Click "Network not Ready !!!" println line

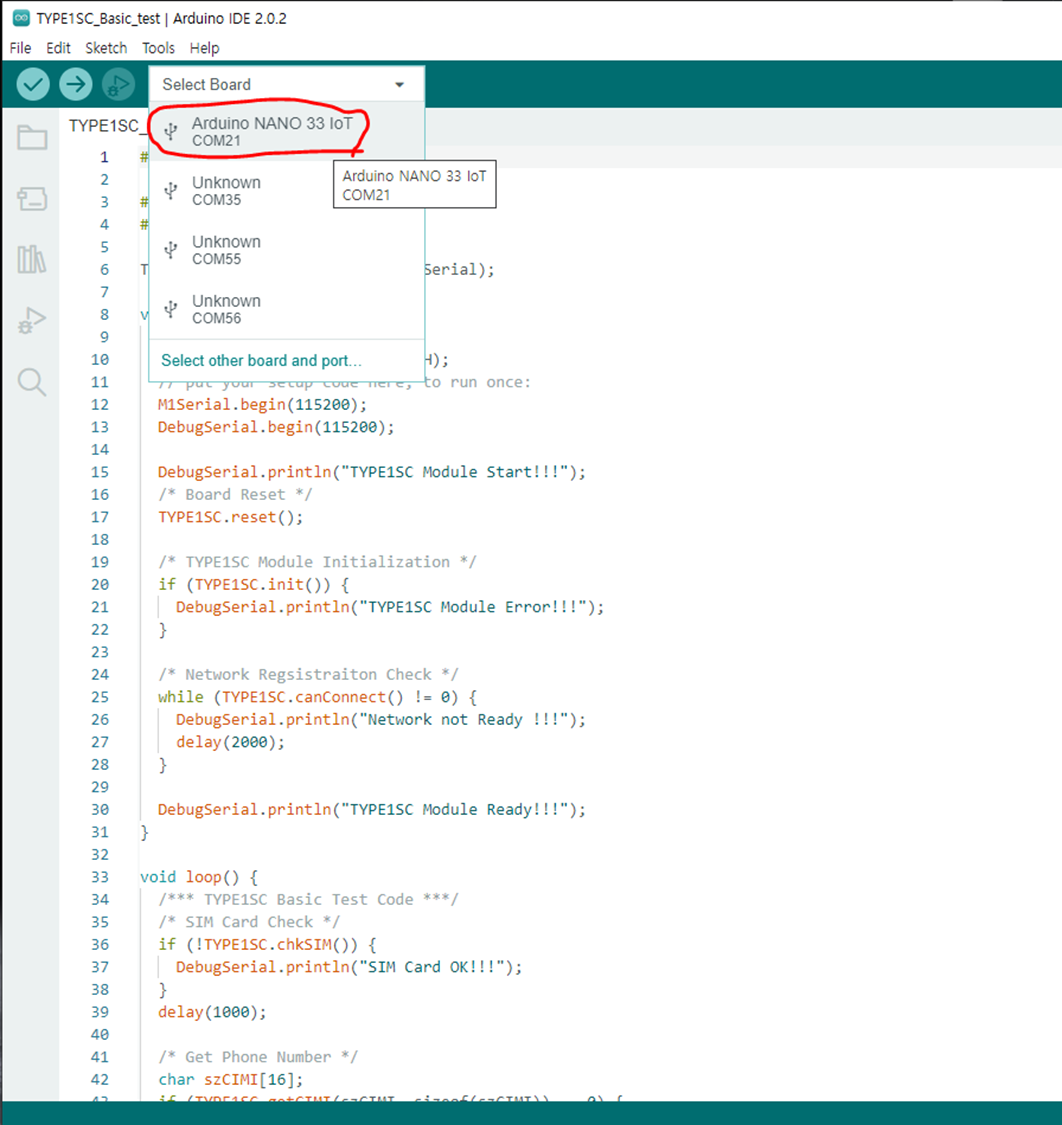tap(381, 720)
